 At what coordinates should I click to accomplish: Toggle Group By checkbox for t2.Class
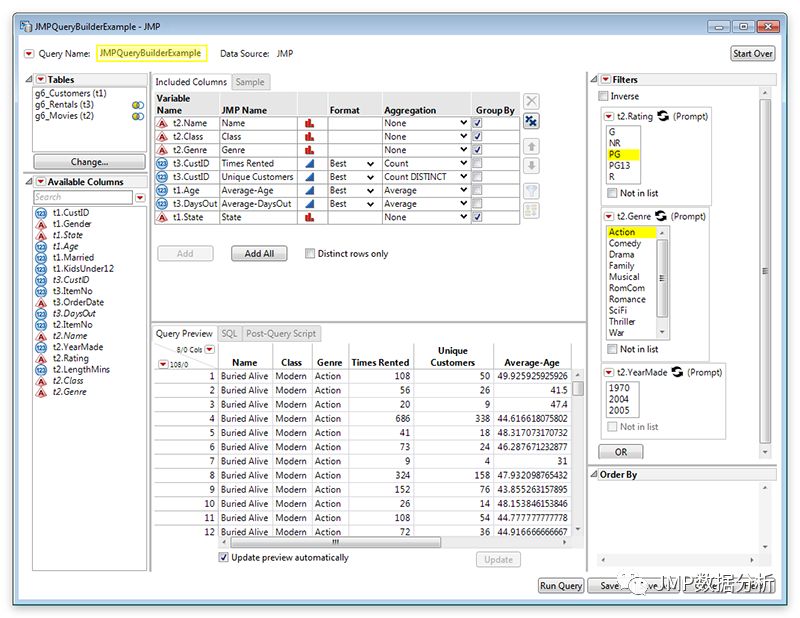477,136
